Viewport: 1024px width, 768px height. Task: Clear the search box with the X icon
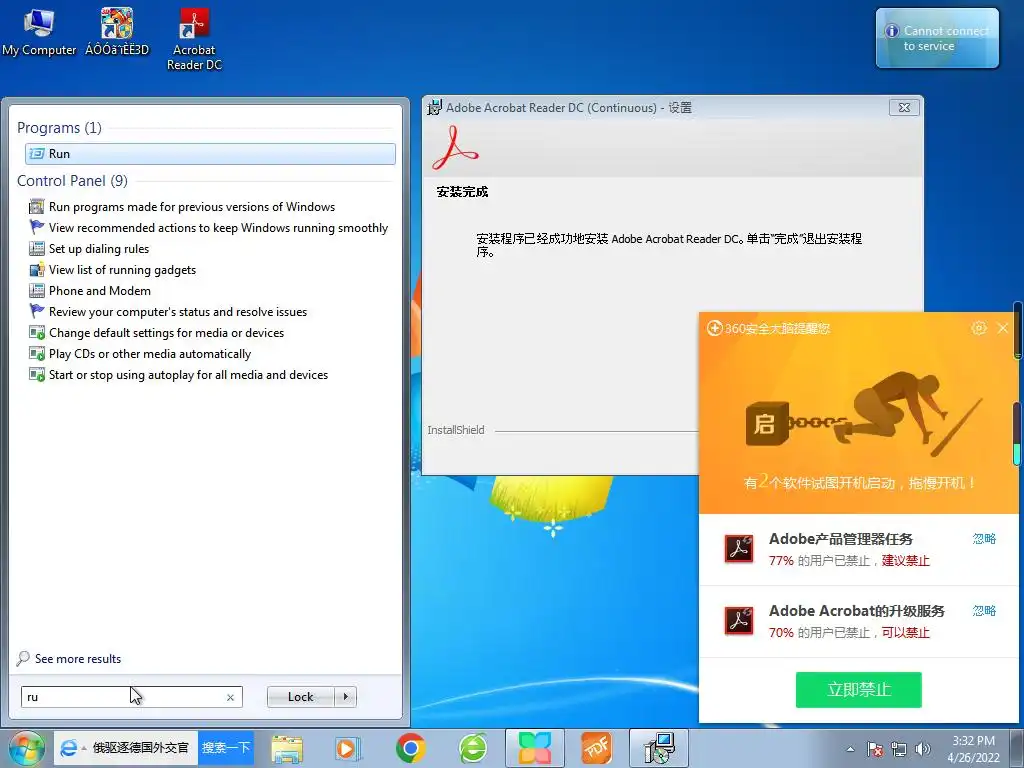pyautogui.click(x=231, y=697)
